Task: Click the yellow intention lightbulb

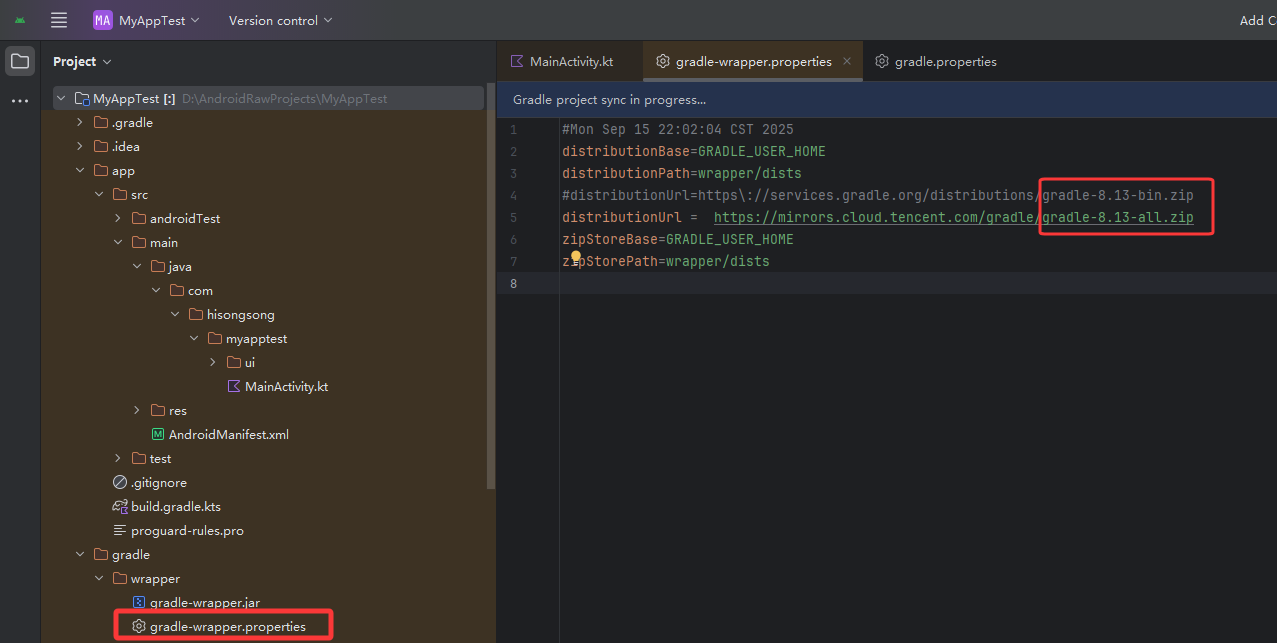Action: point(576,256)
